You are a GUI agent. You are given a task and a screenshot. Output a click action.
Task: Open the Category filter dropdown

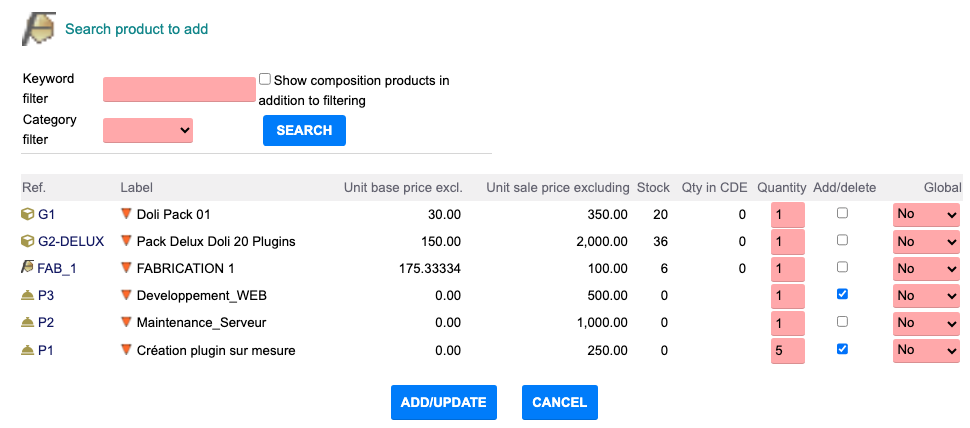(148, 130)
